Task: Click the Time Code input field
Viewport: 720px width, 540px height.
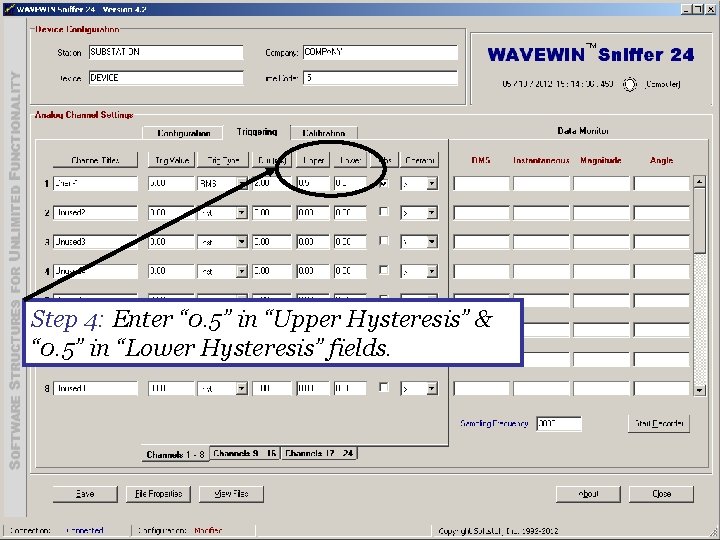Action: pyautogui.click(x=380, y=78)
